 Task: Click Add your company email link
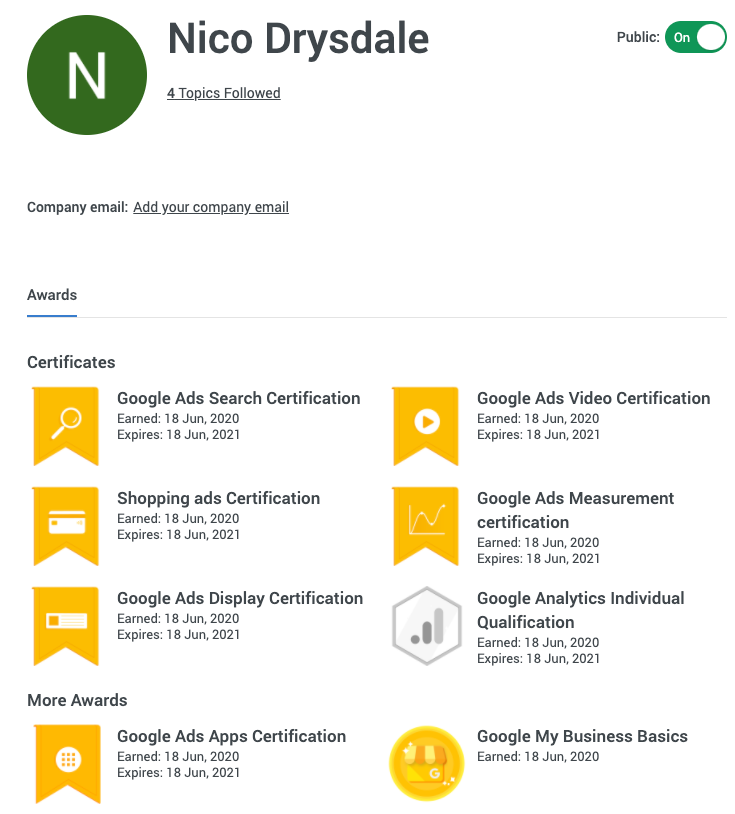tap(211, 207)
